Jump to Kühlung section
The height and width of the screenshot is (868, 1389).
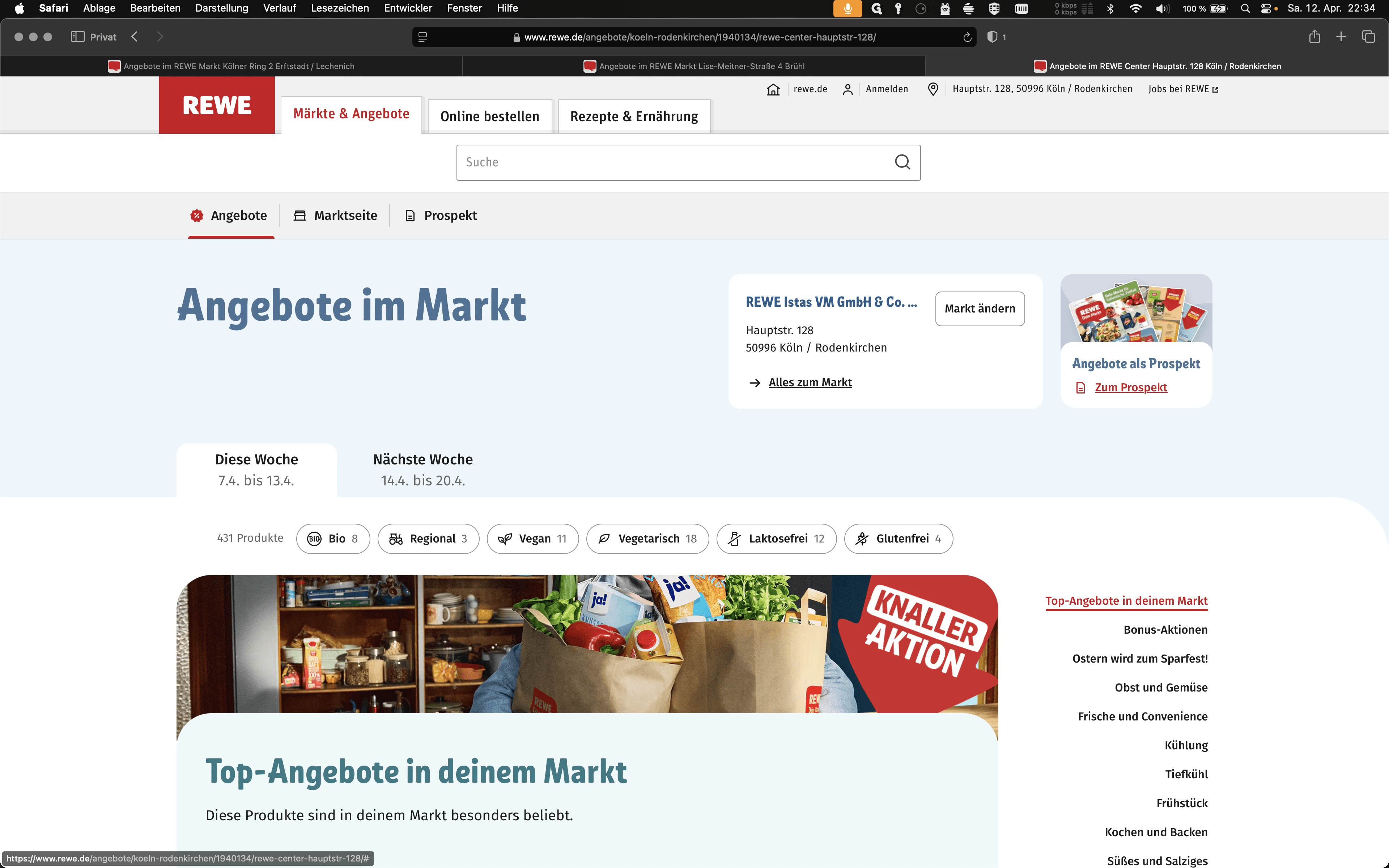pyautogui.click(x=1186, y=745)
